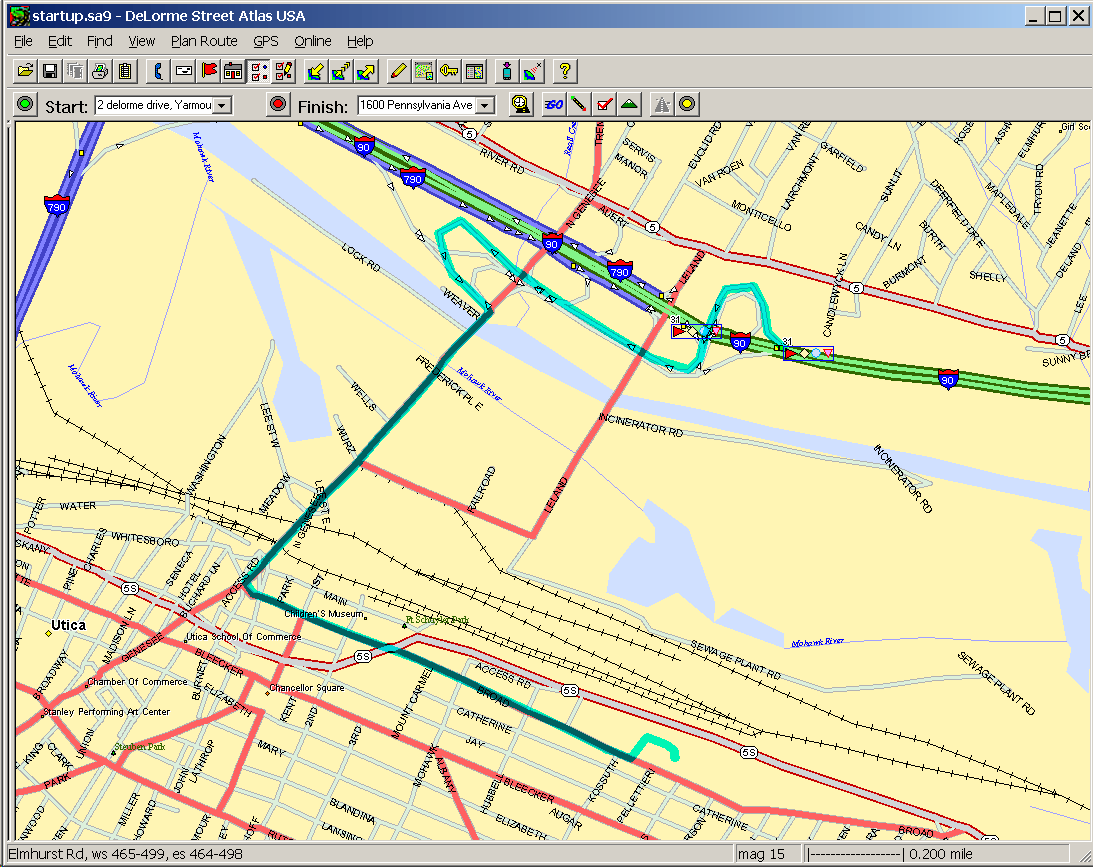Click the GPS satellite signal icon
This screenshot has width=1093, height=867.
[533, 71]
